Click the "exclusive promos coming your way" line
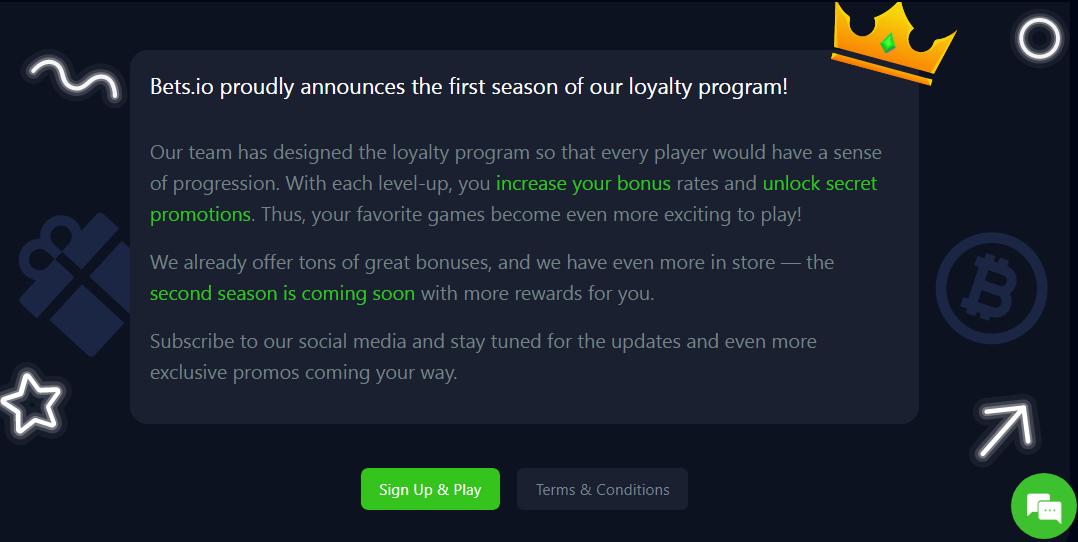Image resolution: width=1078 pixels, height=542 pixels. click(303, 373)
